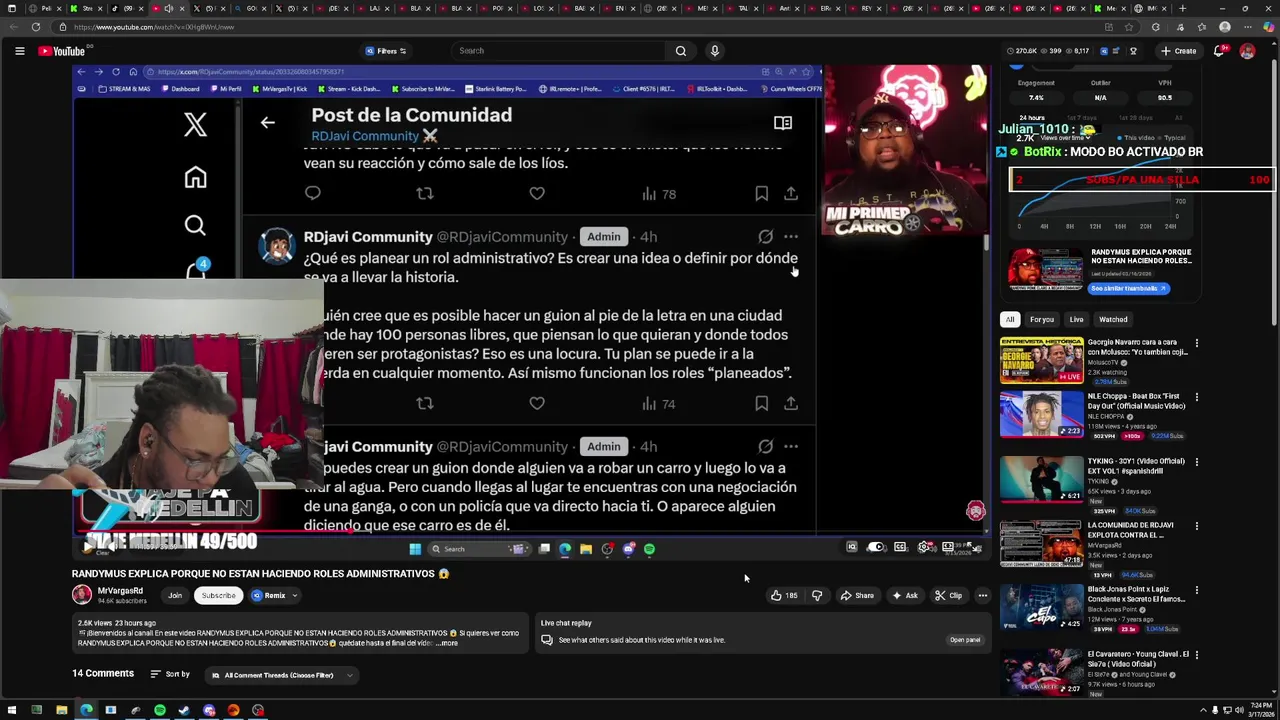Screen dimensions: 1280x720
Task: Open the Ask AI button
Action: [x=905, y=595]
